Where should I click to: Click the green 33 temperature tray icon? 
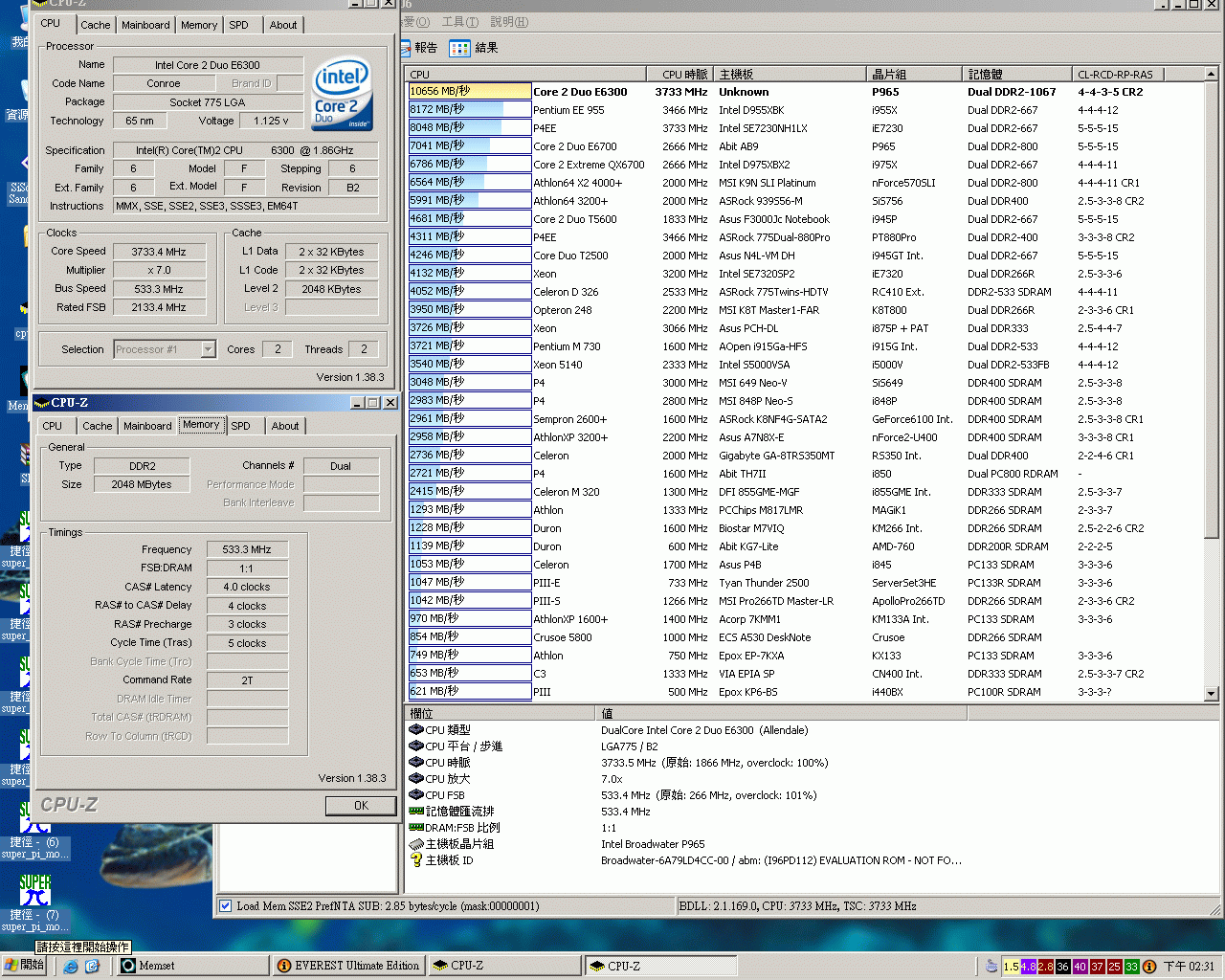(1132, 967)
